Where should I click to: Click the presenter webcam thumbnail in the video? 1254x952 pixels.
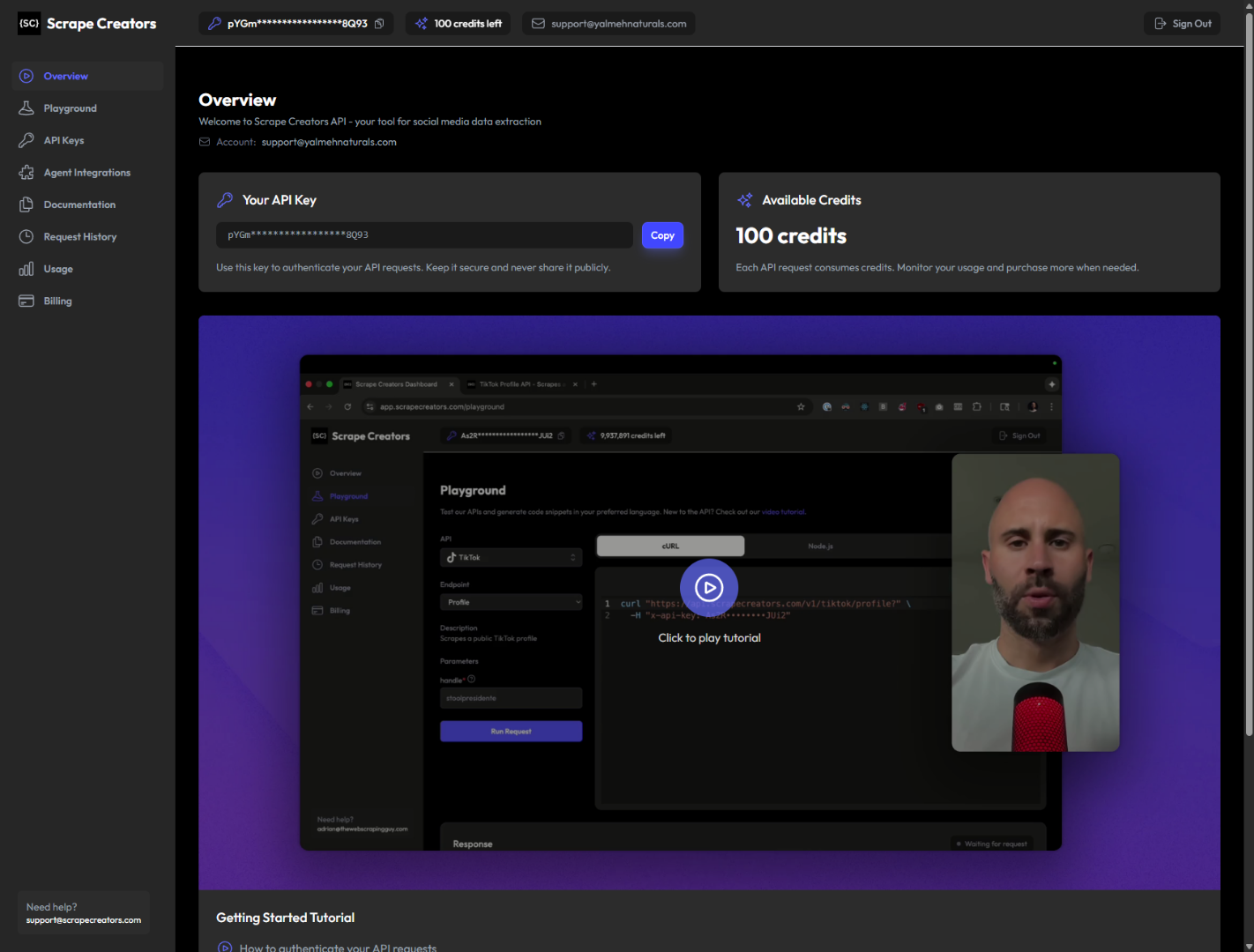pyautogui.click(x=1035, y=603)
